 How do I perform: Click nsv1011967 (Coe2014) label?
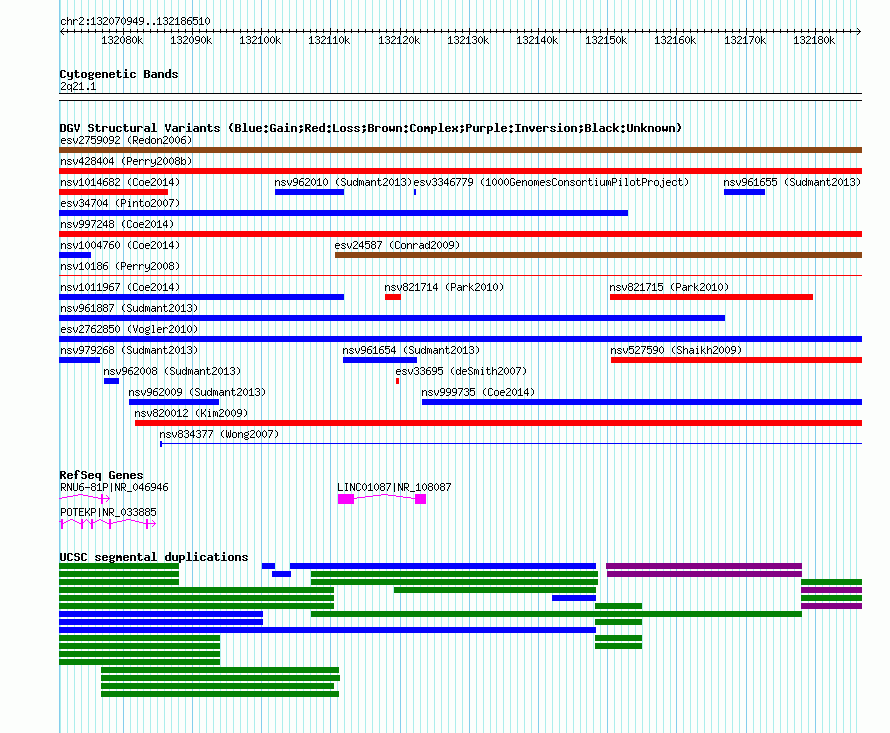(x=120, y=287)
